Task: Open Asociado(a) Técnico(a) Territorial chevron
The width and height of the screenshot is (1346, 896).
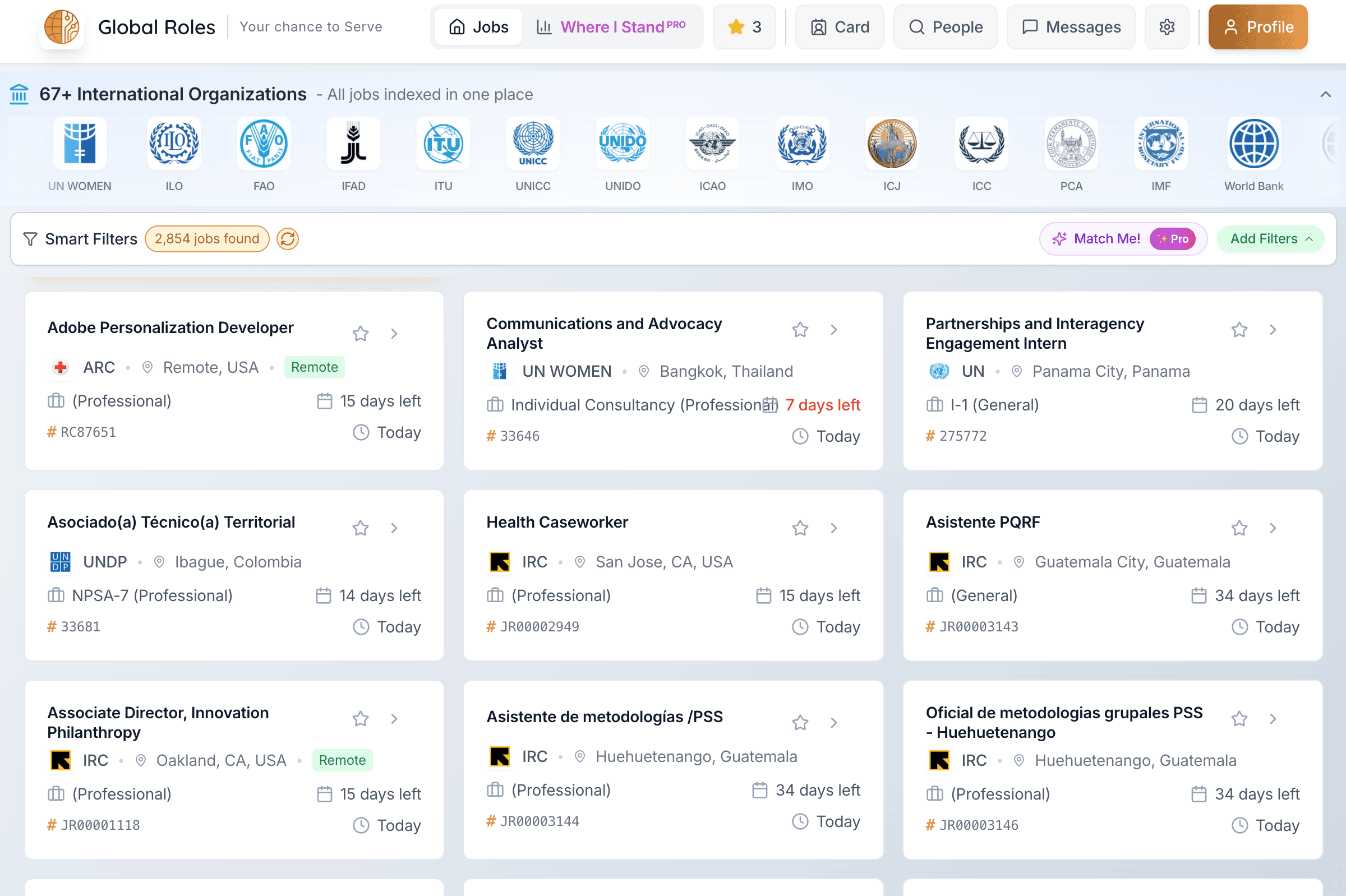Action: [394, 528]
